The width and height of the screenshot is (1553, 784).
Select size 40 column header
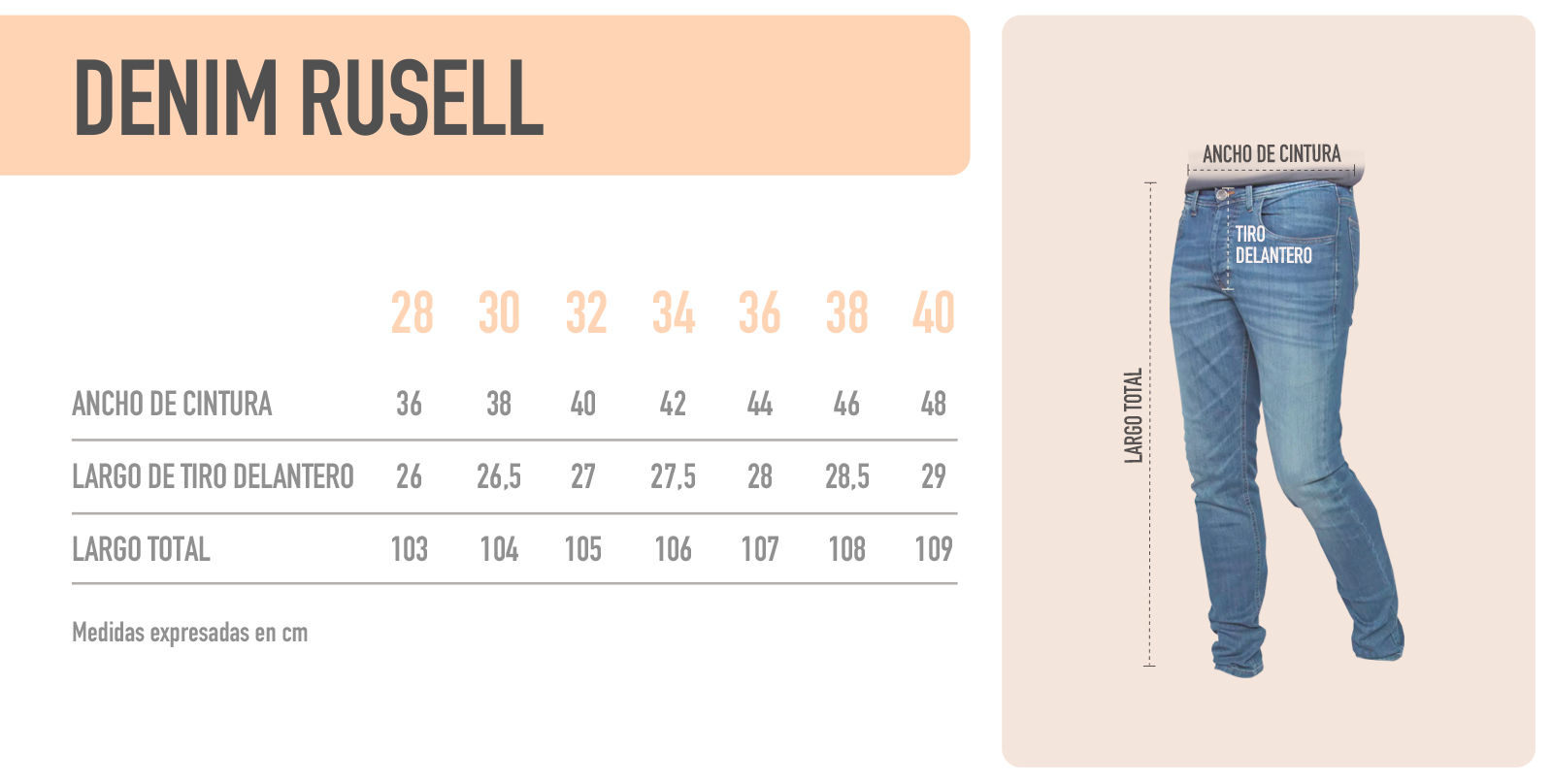pos(934,313)
